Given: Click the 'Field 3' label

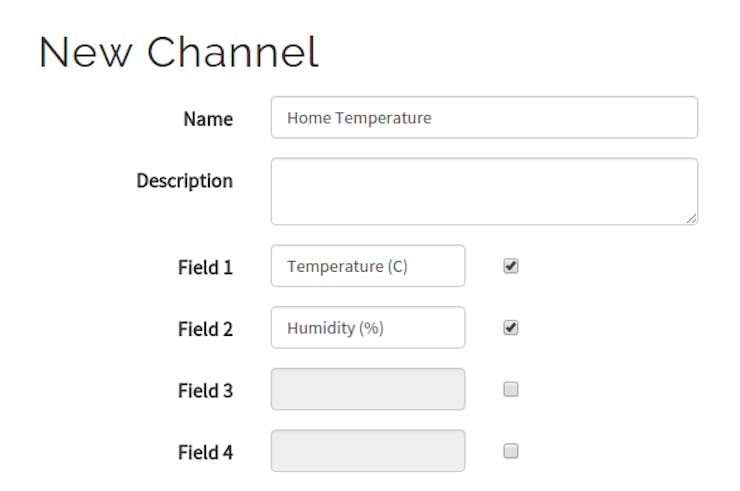Looking at the screenshot, I should (205, 391).
